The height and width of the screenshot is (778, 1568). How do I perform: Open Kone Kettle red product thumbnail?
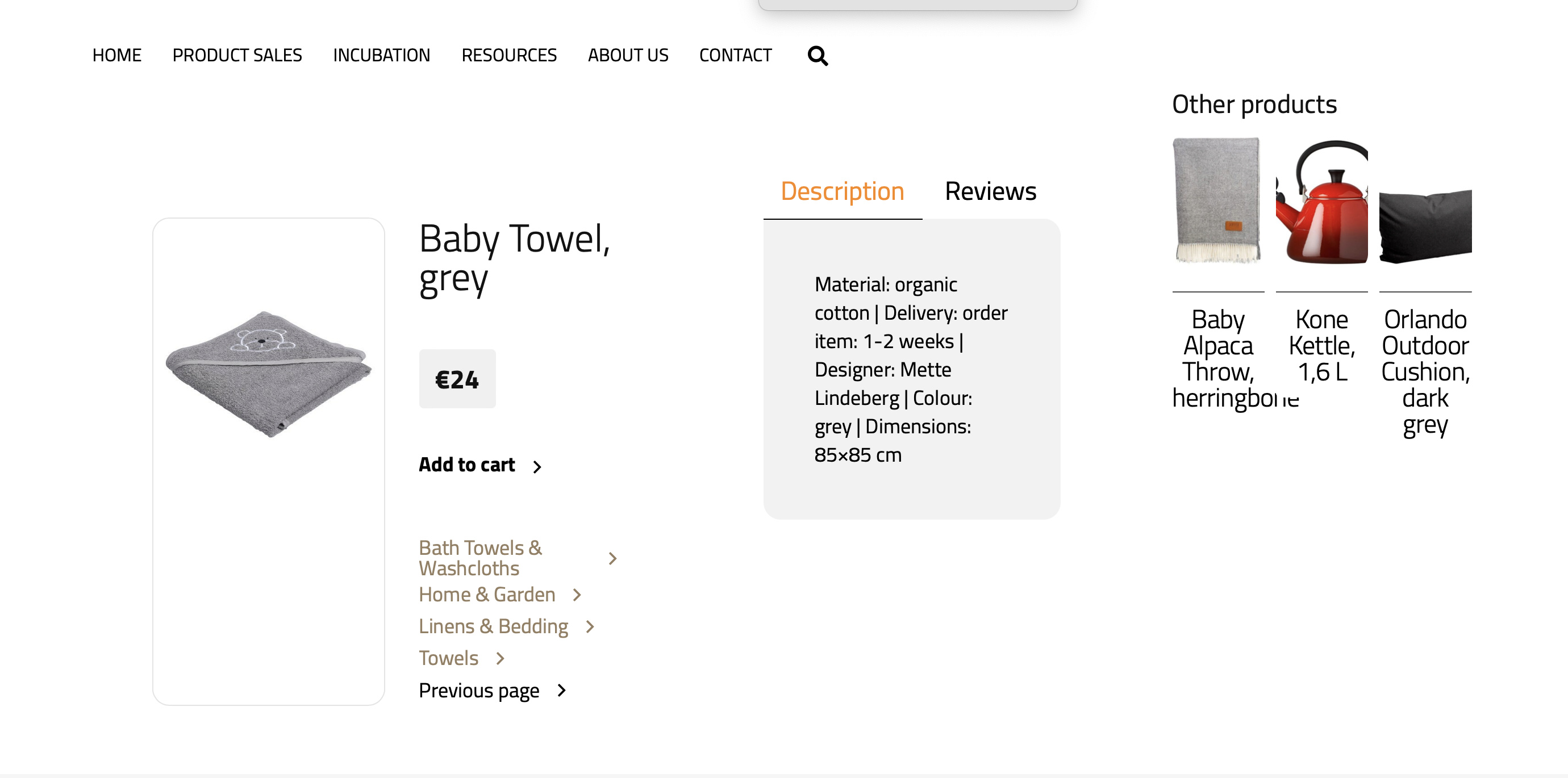pos(1321,202)
